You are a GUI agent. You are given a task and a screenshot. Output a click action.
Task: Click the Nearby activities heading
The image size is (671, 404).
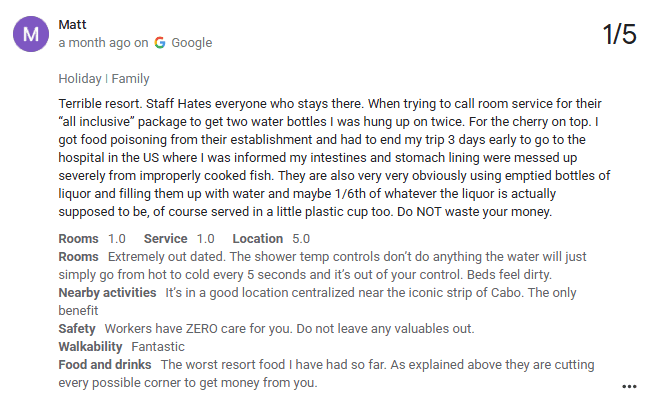tap(107, 292)
